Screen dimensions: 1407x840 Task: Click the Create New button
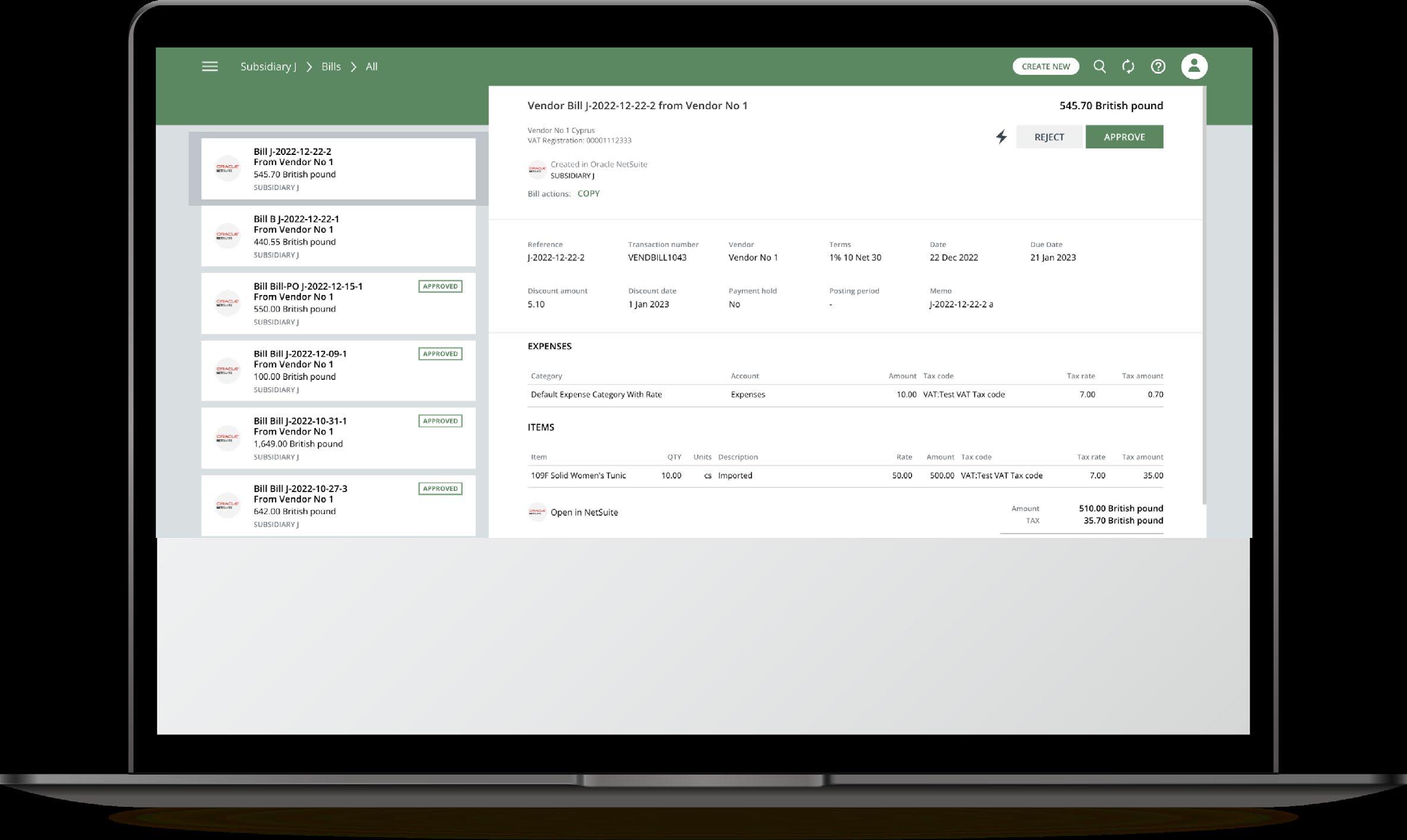click(1045, 66)
